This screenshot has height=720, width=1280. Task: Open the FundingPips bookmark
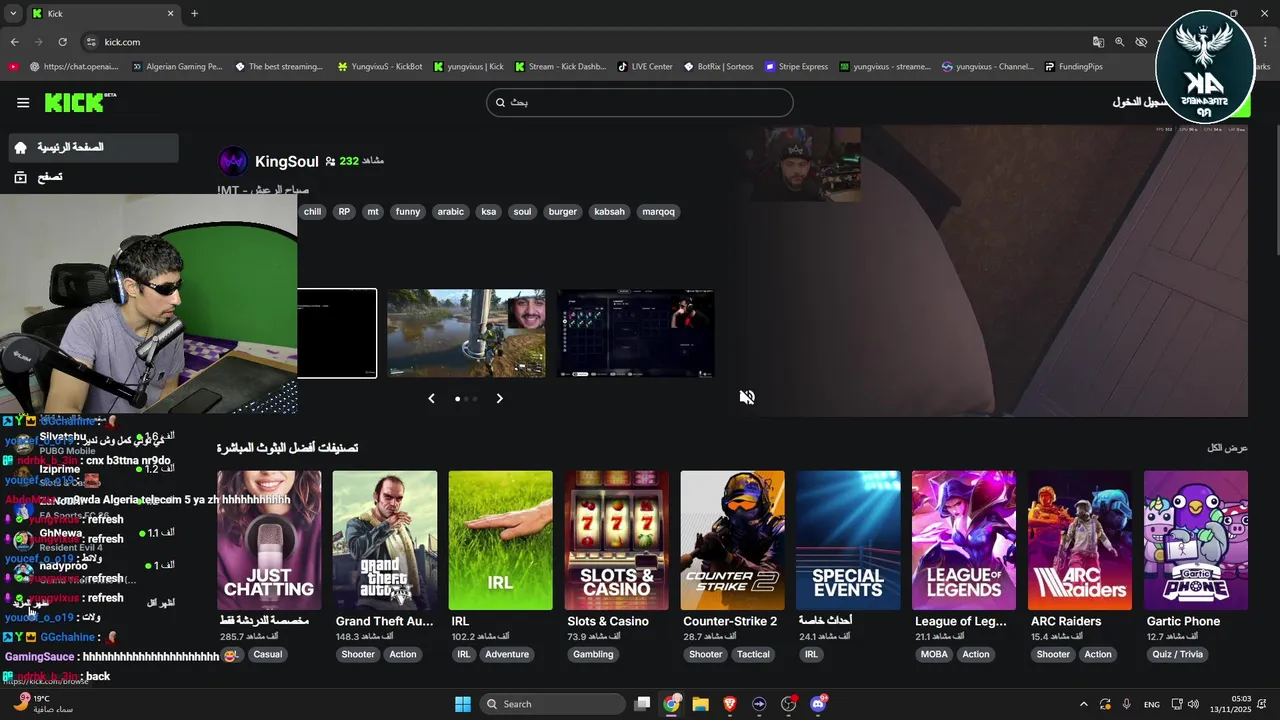click(1074, 67)
